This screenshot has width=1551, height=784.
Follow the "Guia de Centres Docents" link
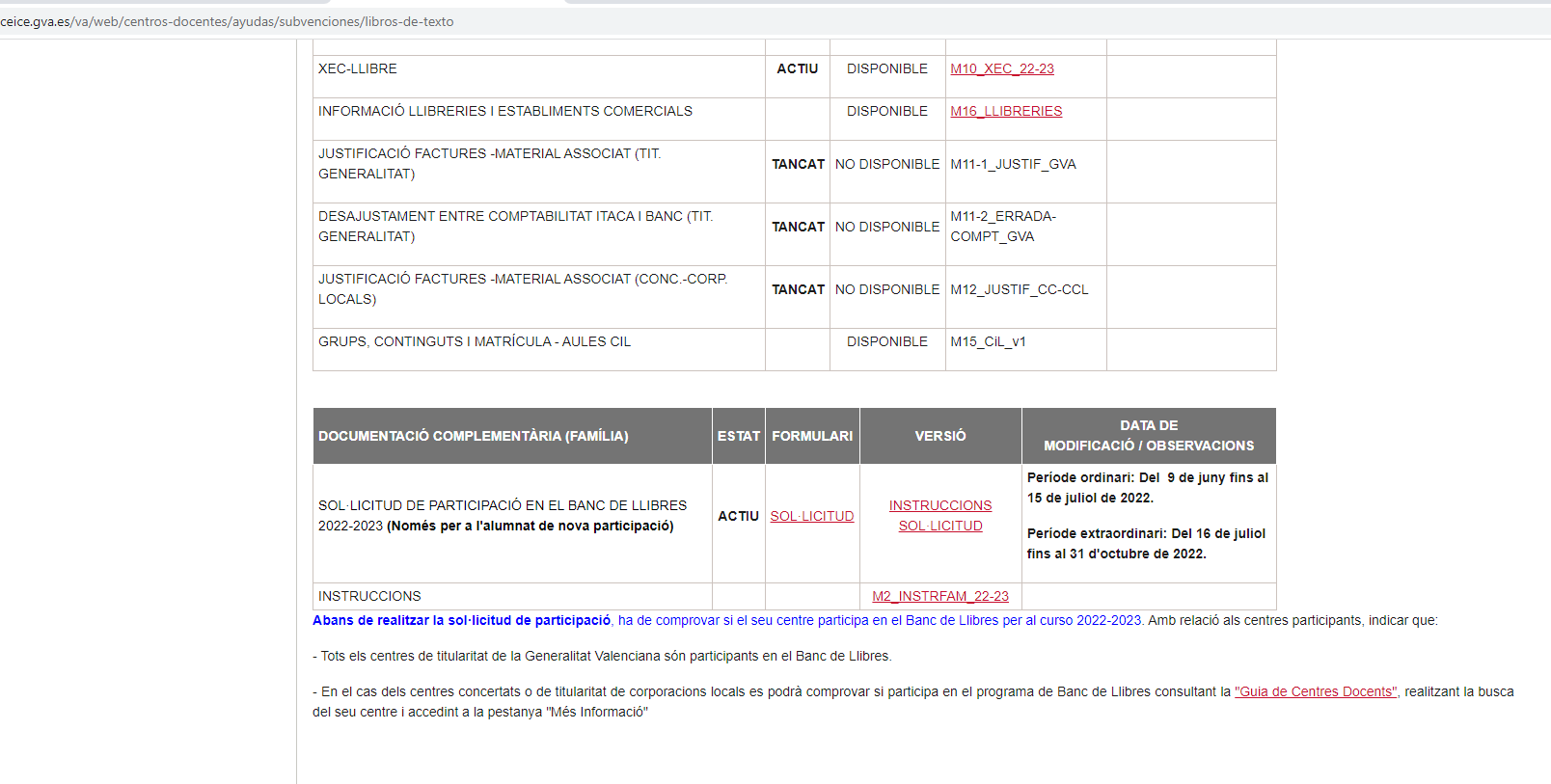[1315, 691]
